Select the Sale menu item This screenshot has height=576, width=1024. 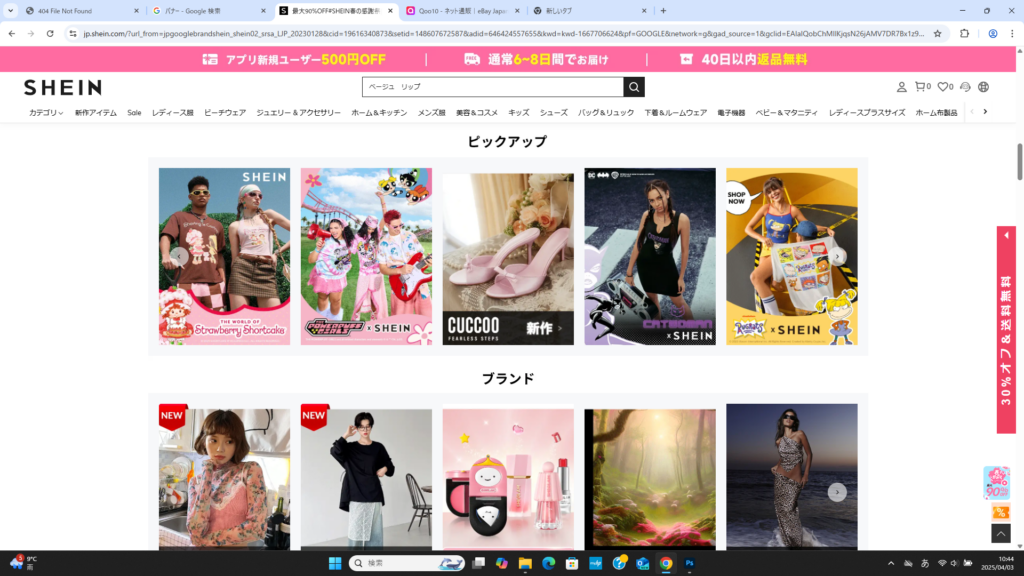pyautogui.click(x=134, y=113)
